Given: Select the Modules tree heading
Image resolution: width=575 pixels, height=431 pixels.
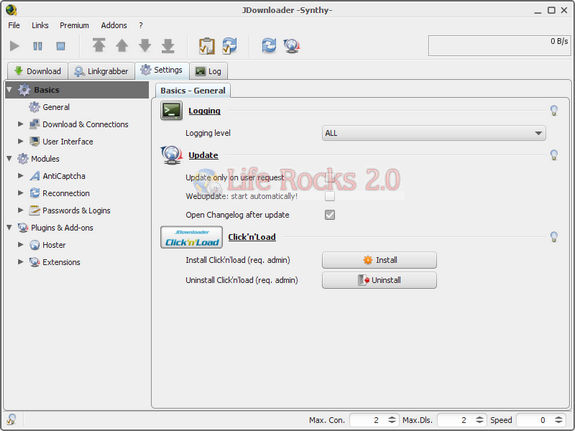Looking at the screenshot, I should (x=38, y=159).
